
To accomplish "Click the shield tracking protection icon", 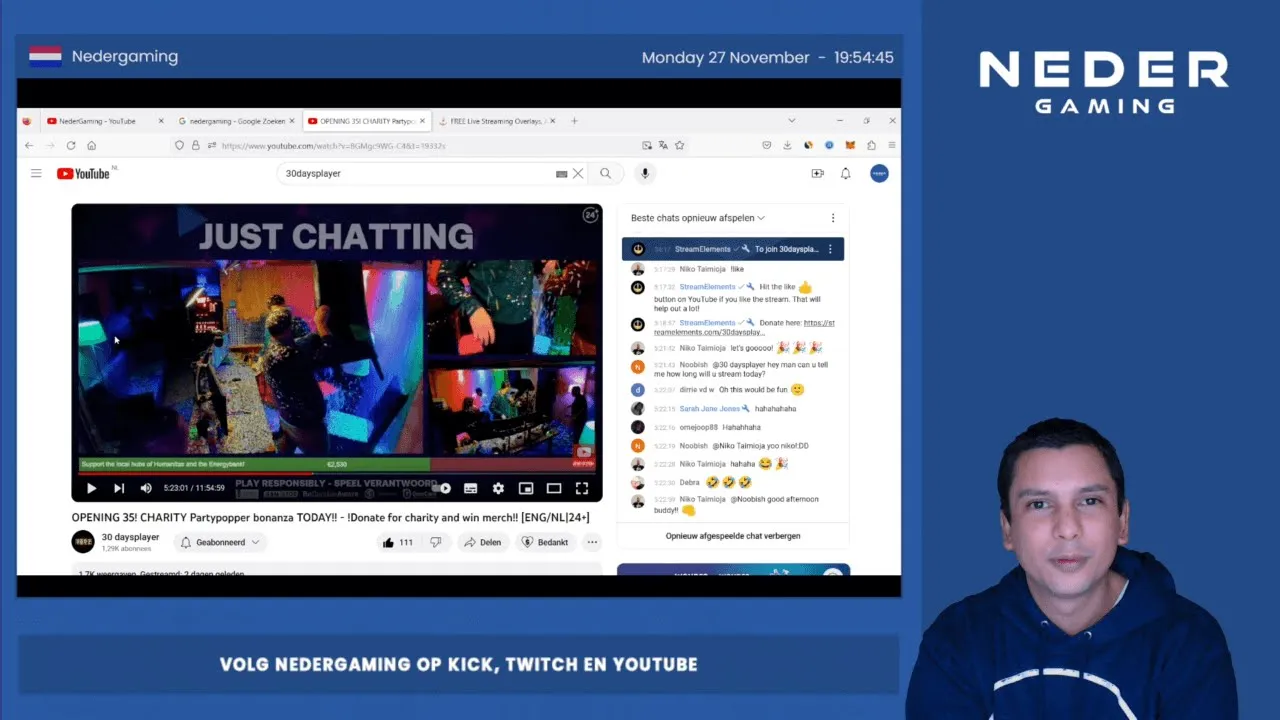I will (x=179, y=145).
